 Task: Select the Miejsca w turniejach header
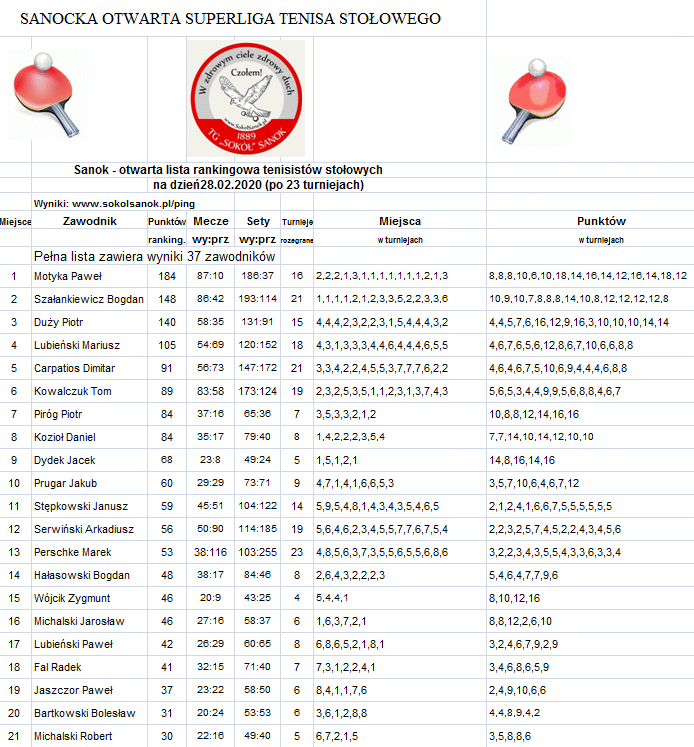coord(400,230)
